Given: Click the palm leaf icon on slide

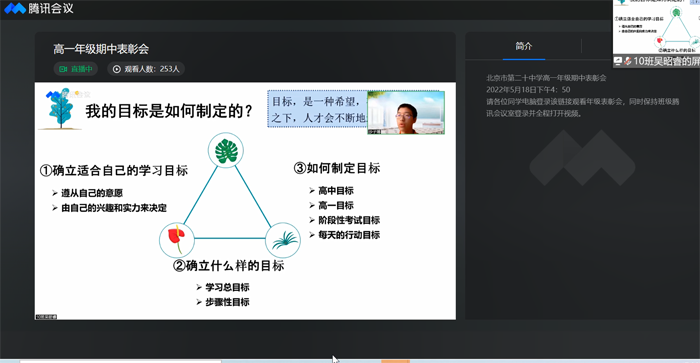Looking at the screenshot, I should tap(283, 240).
